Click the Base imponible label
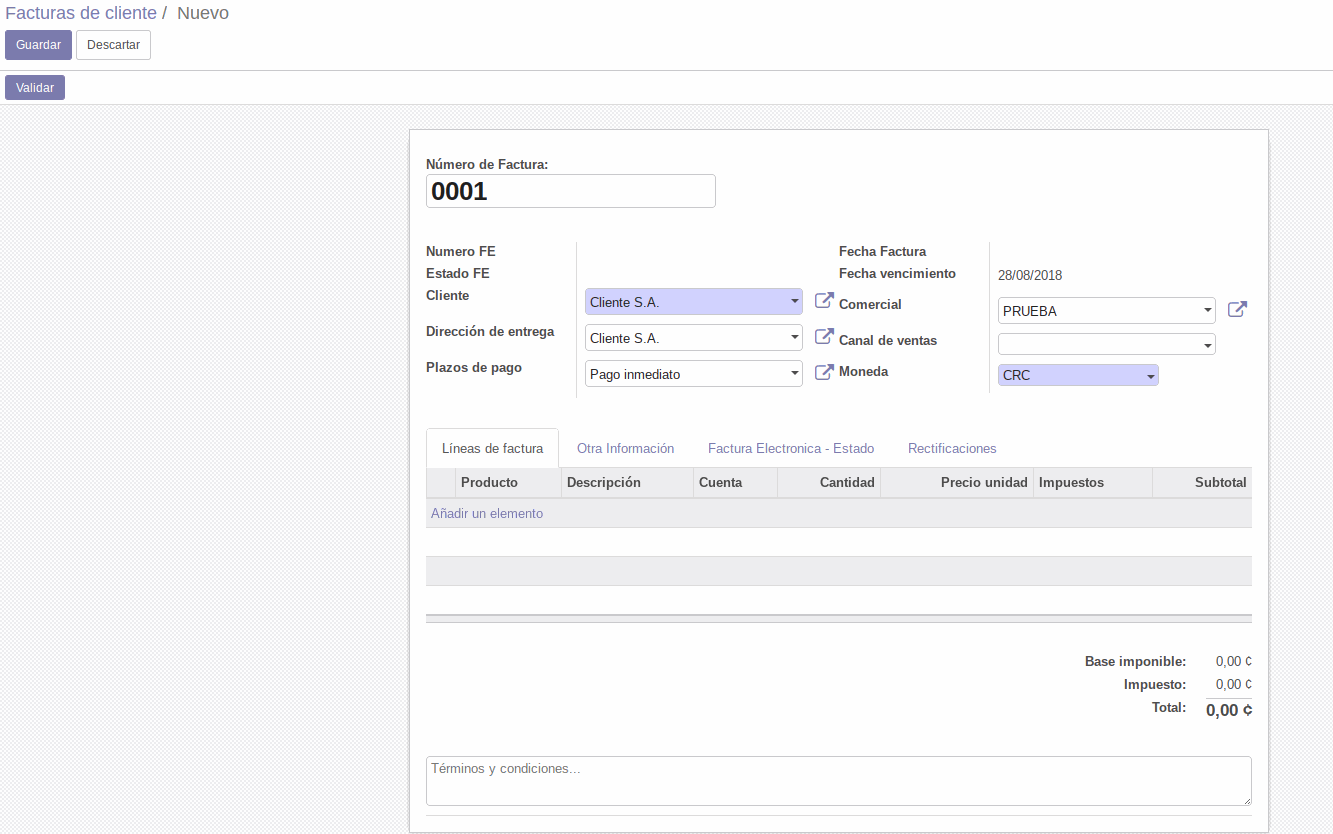This screenshot has width=1333, height=834. [1135, 661]
